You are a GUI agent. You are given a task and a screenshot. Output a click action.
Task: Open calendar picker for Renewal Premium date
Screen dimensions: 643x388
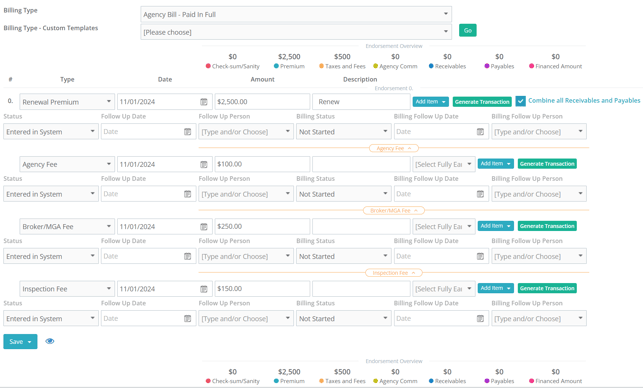(x=204, y=102)
